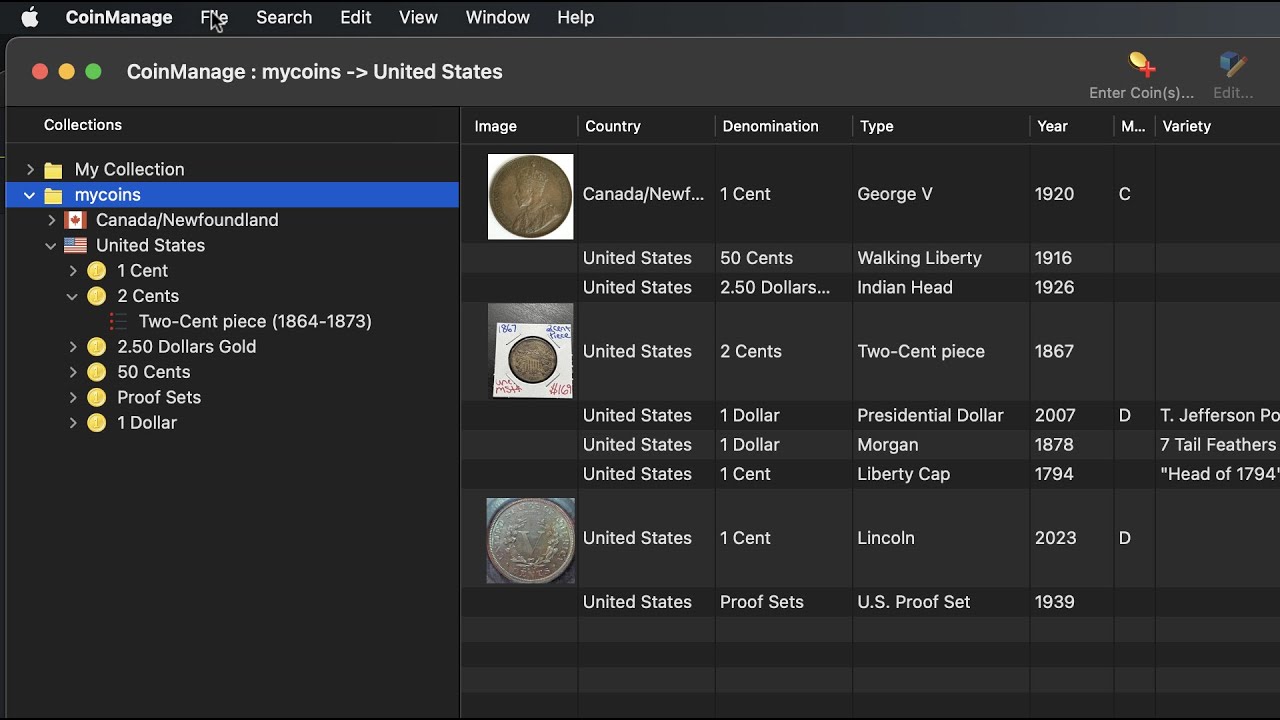Expand the 50 Cents node

(72, 372)
